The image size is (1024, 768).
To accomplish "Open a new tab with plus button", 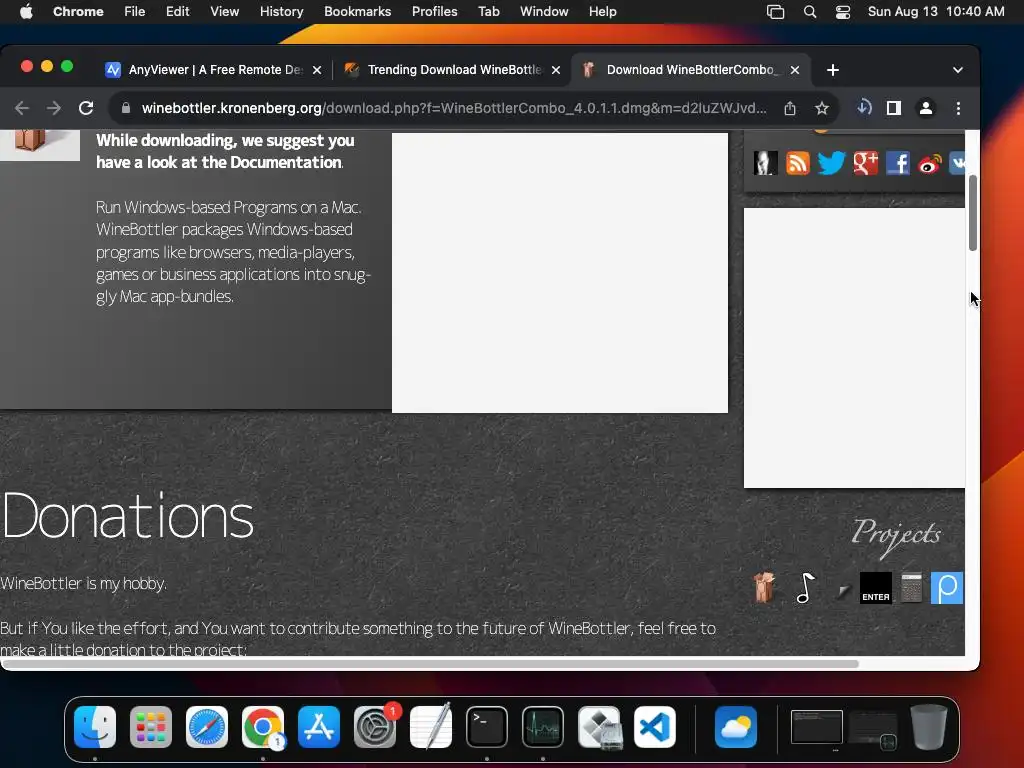I will (833, 70).
